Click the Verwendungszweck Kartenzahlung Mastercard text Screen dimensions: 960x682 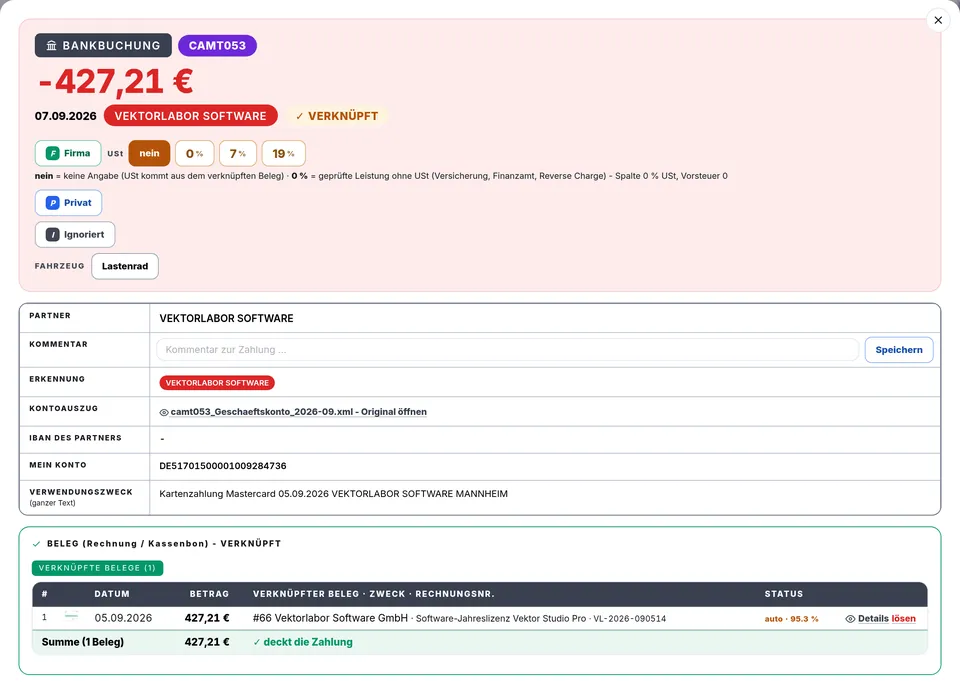(334, 493)
